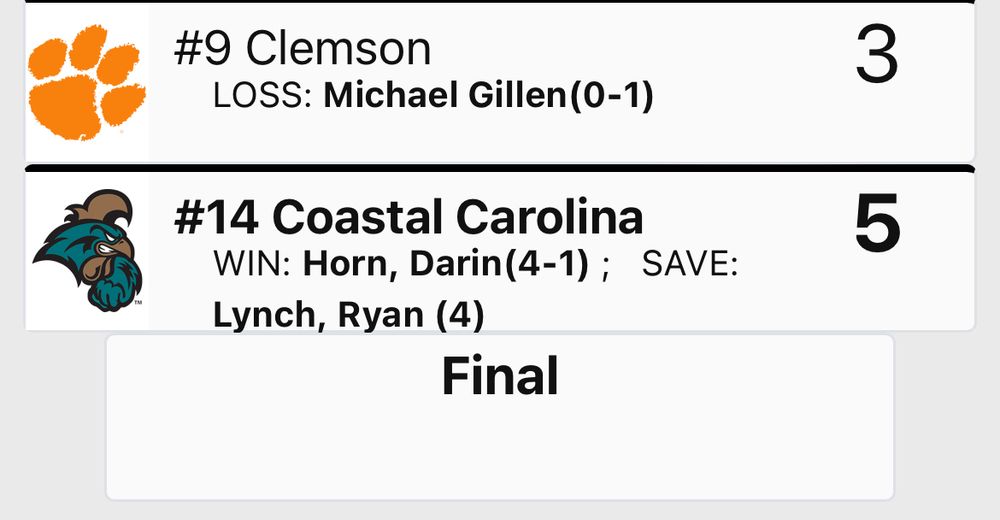Open the Final status card blank area
Image resolution: width=1000 pixels, height=520 pixels.
tap(500, 453)
